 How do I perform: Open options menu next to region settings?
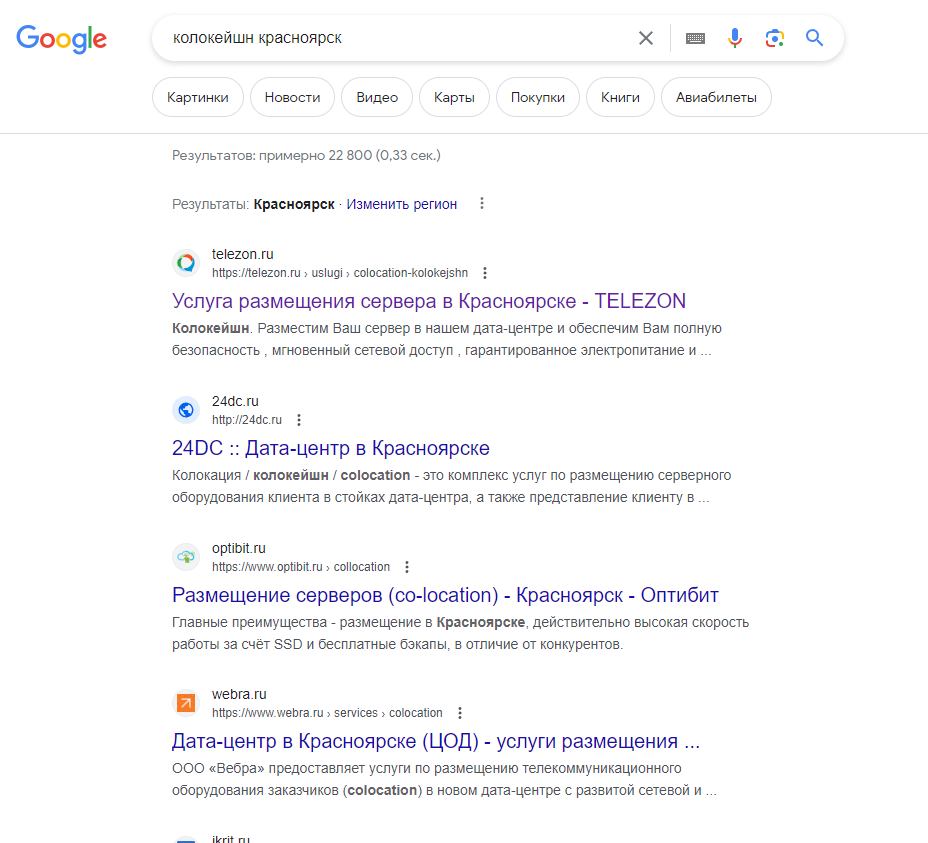pyautogui.click(x=481, y=202)
